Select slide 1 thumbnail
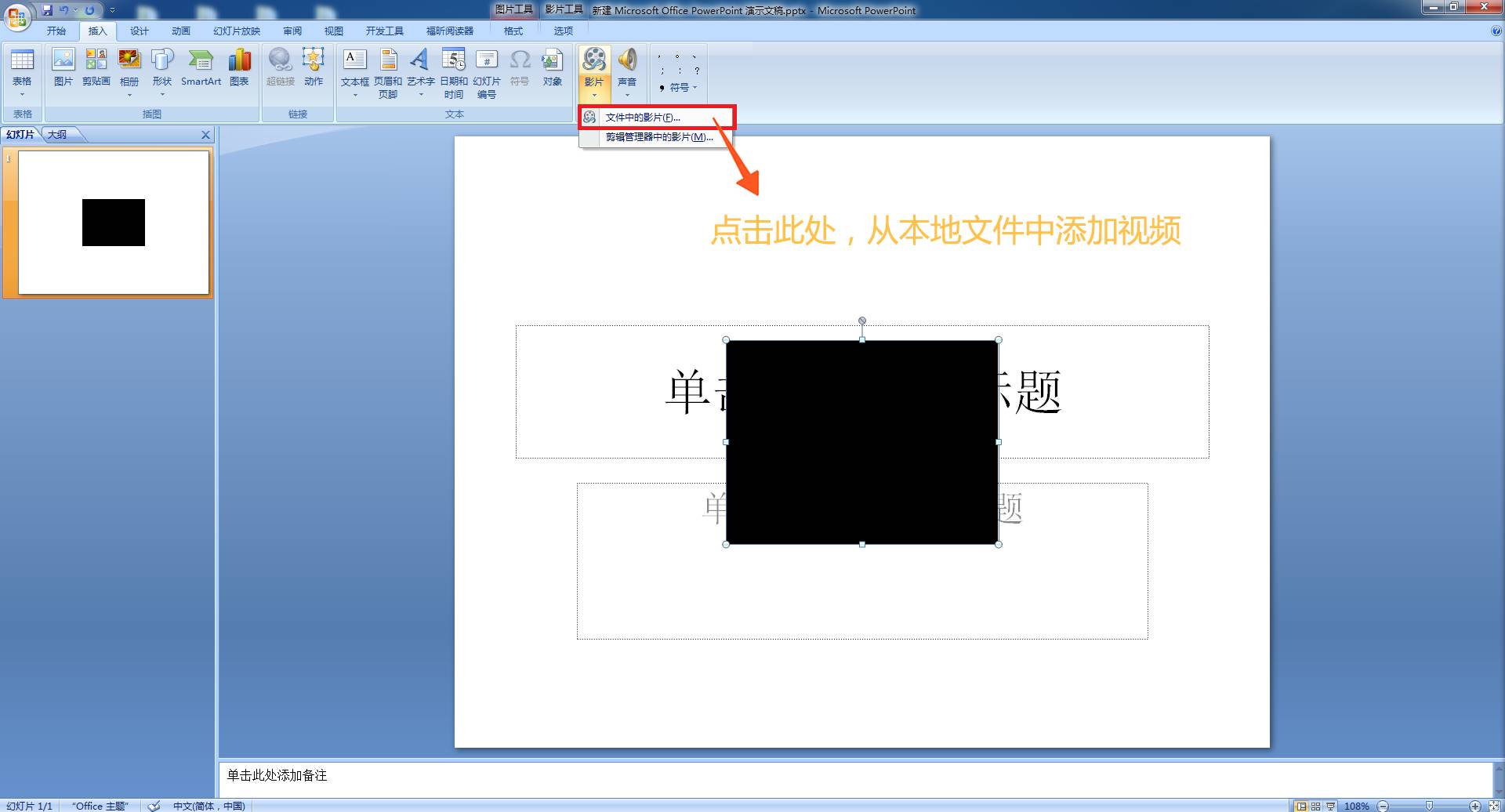Screen dimensions: 1505x812 (114, 223)
